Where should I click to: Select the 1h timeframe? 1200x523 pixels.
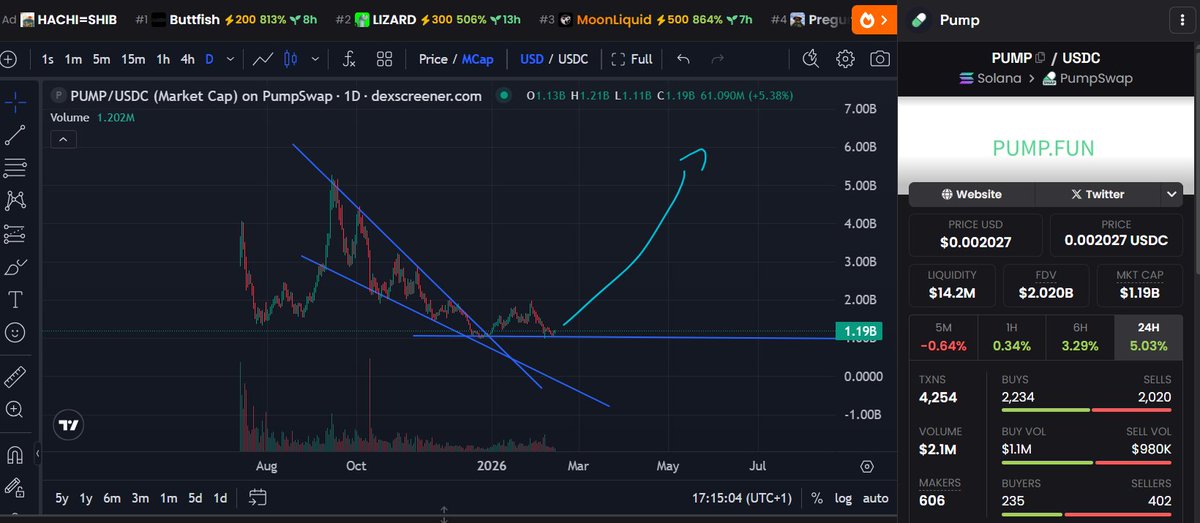[163, 59]
